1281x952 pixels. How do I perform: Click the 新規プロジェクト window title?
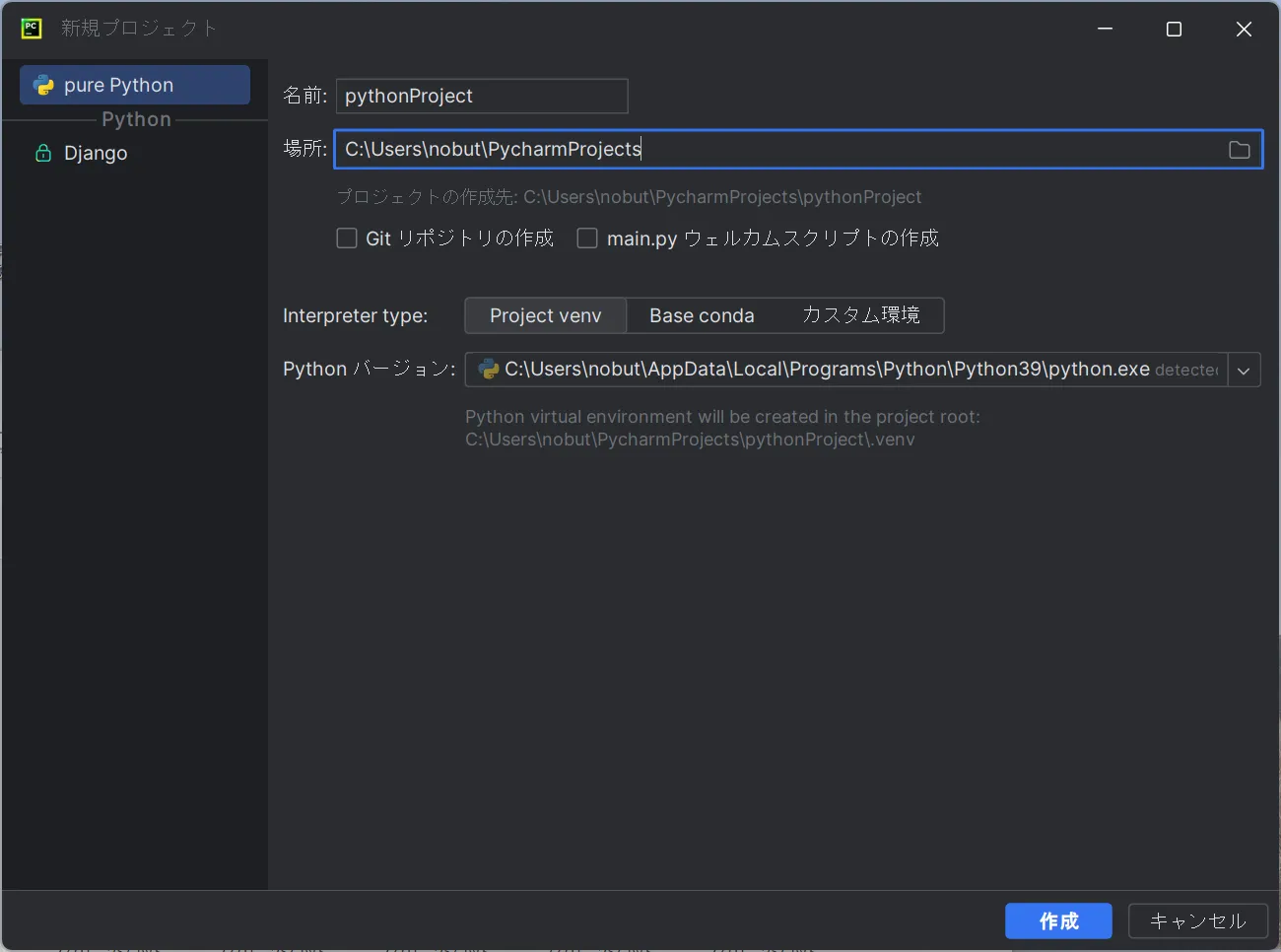(139, 29)
